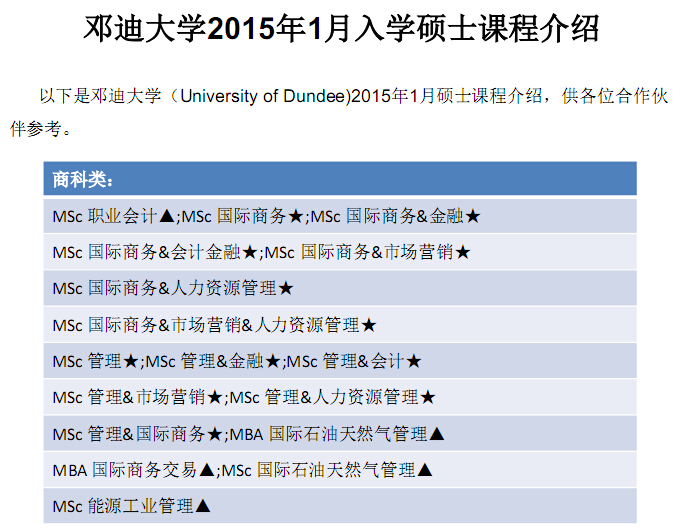The height and width of the screenshot is (528, 680).
Task: Click the triangle after MSc 职业会计
Action: [x=167, y=216]
